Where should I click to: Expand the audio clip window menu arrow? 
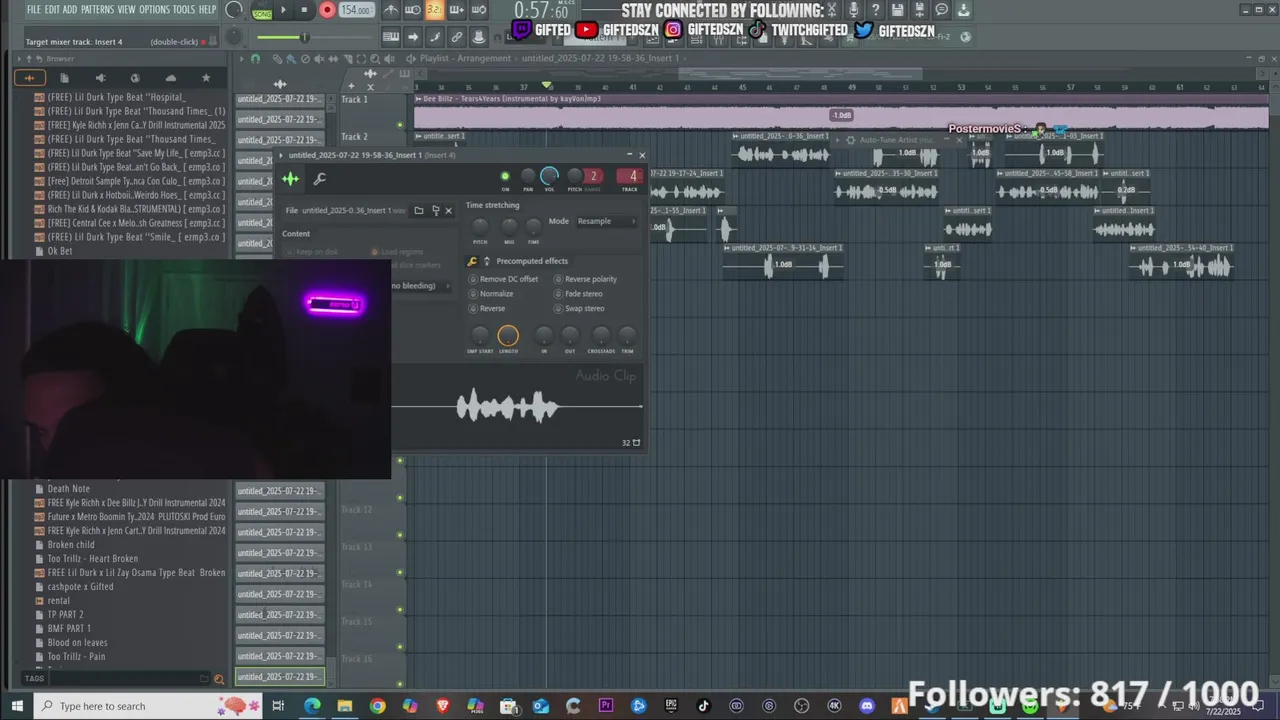click(x=282, y=155)
